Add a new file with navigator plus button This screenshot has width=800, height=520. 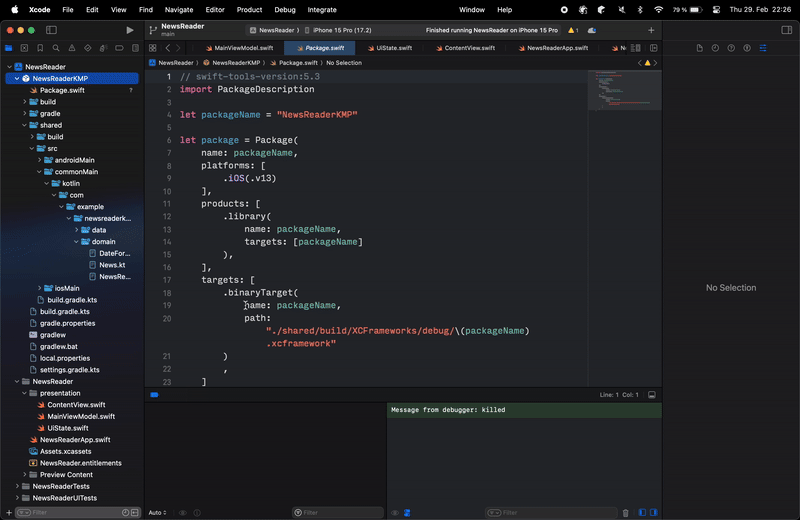[9, 512]
